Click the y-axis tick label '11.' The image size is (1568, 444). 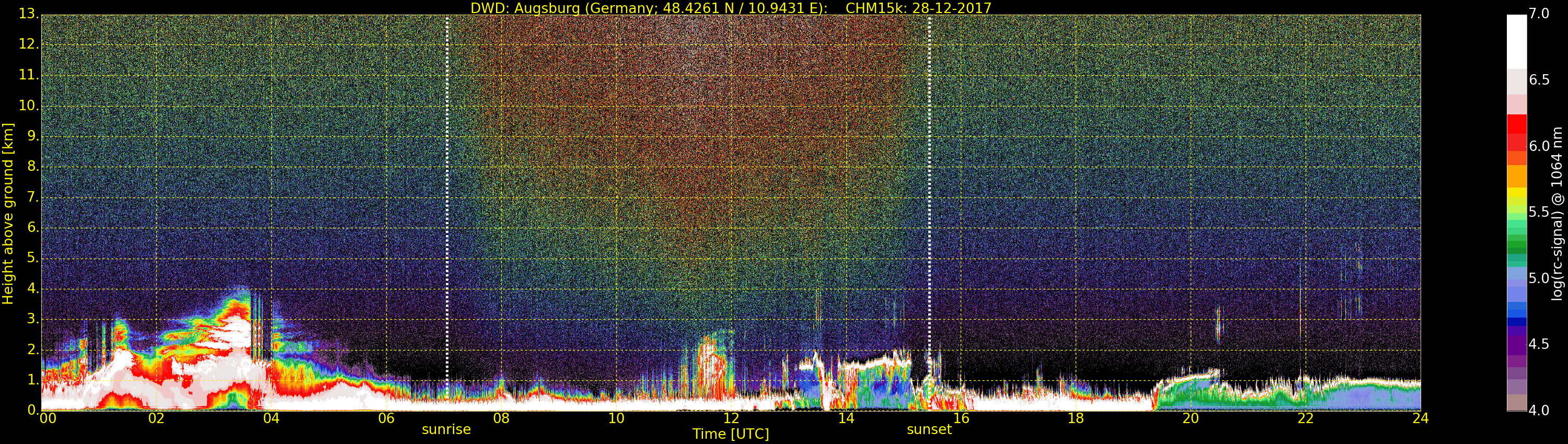click(x=29, y=75)
